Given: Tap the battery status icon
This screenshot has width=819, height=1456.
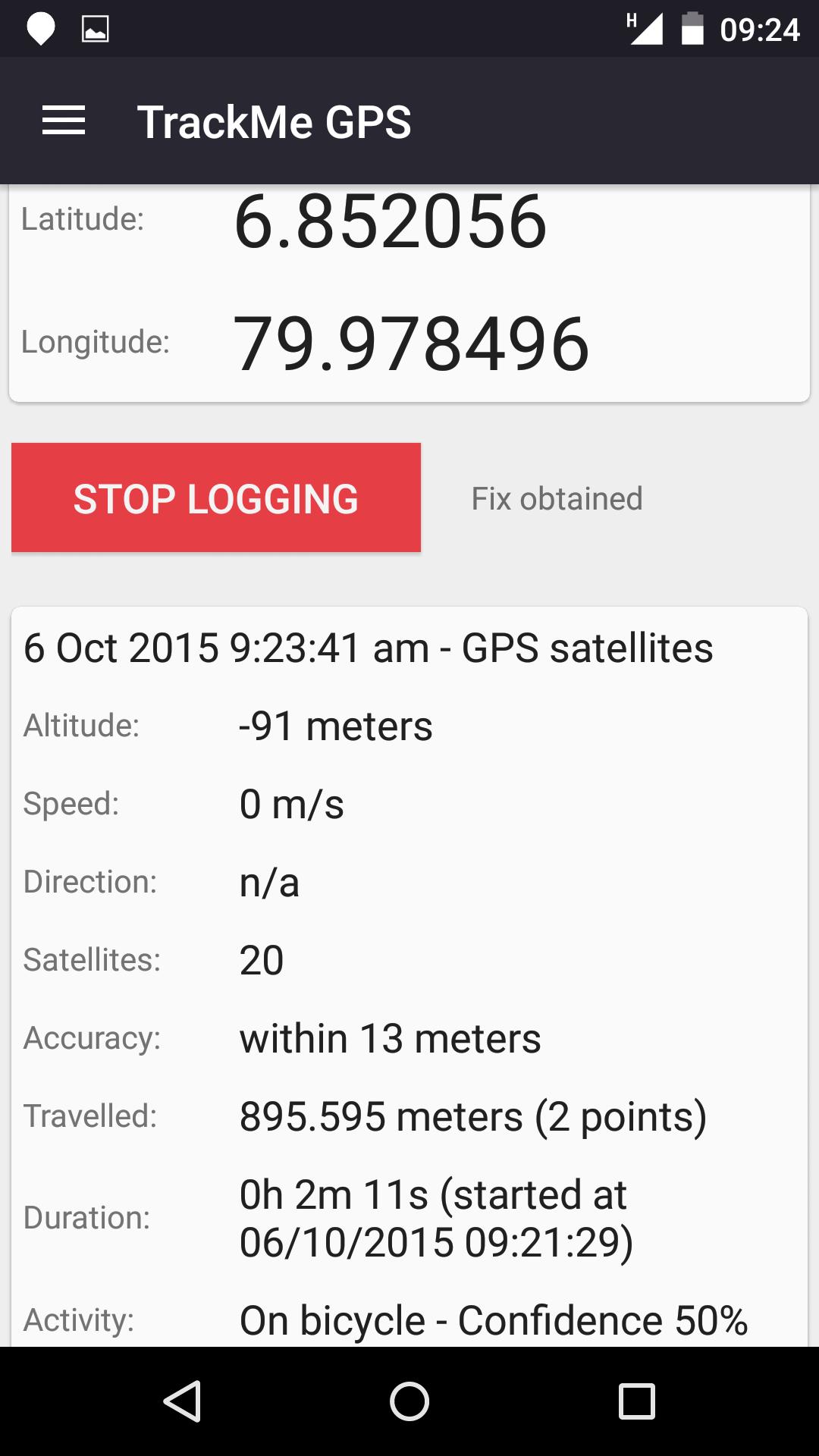Looking at the screenshot, I should coord(692,30).
